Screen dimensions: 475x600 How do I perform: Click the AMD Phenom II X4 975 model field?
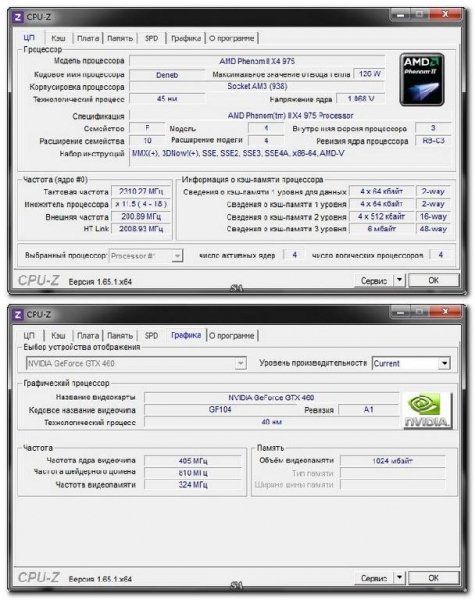(257, 61)
